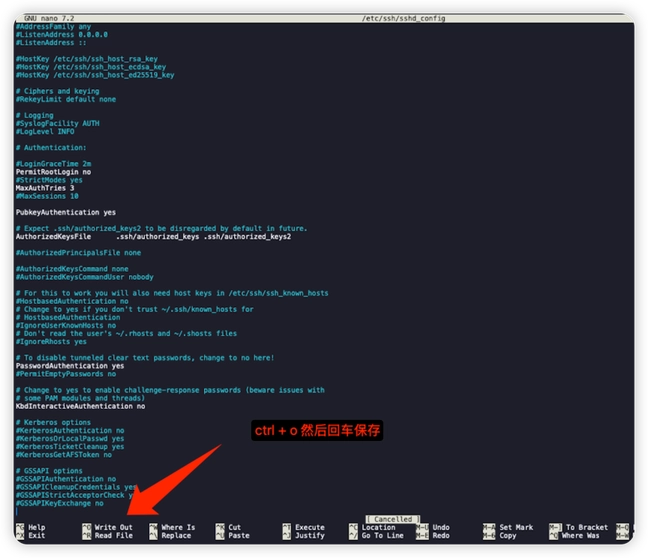Click the #KerberosOrLocalPasswd yes line
The image size is (648, 558).
pos(70,439)
